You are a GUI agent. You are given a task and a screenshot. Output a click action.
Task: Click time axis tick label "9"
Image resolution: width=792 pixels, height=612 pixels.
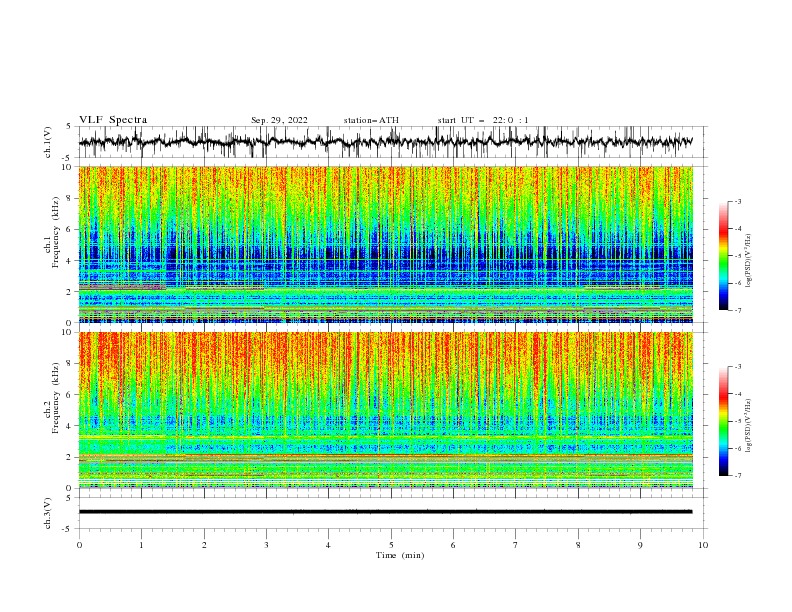[x=640, y=545]
